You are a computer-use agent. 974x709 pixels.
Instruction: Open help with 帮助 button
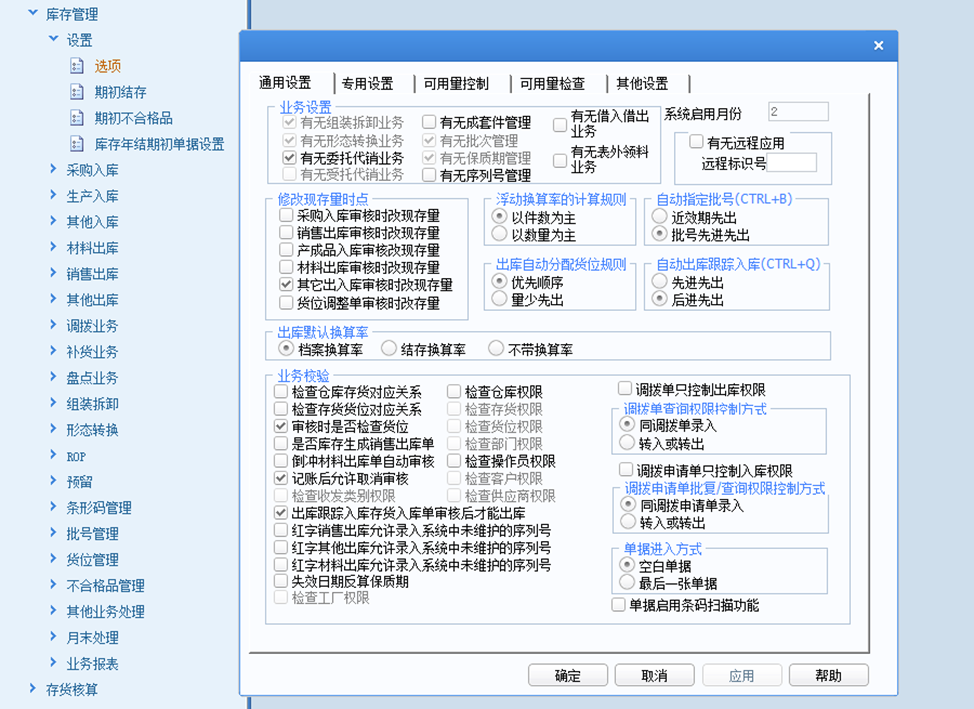tap(829, 675)
